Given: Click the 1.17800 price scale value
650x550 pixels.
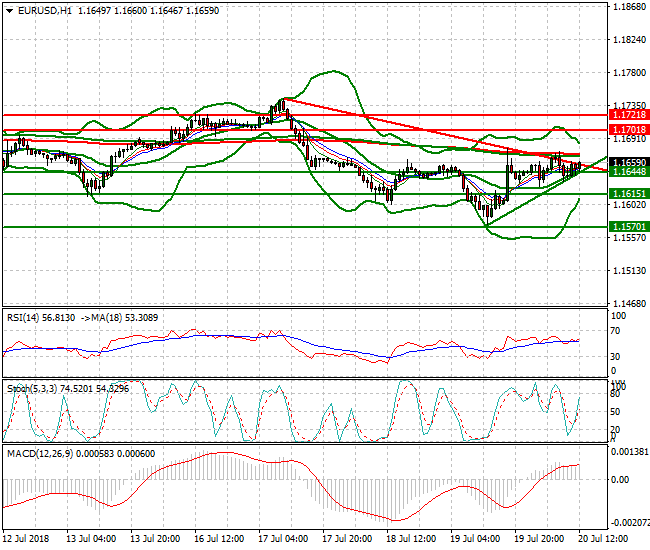Looking at the screenshot, I should 630,73.
